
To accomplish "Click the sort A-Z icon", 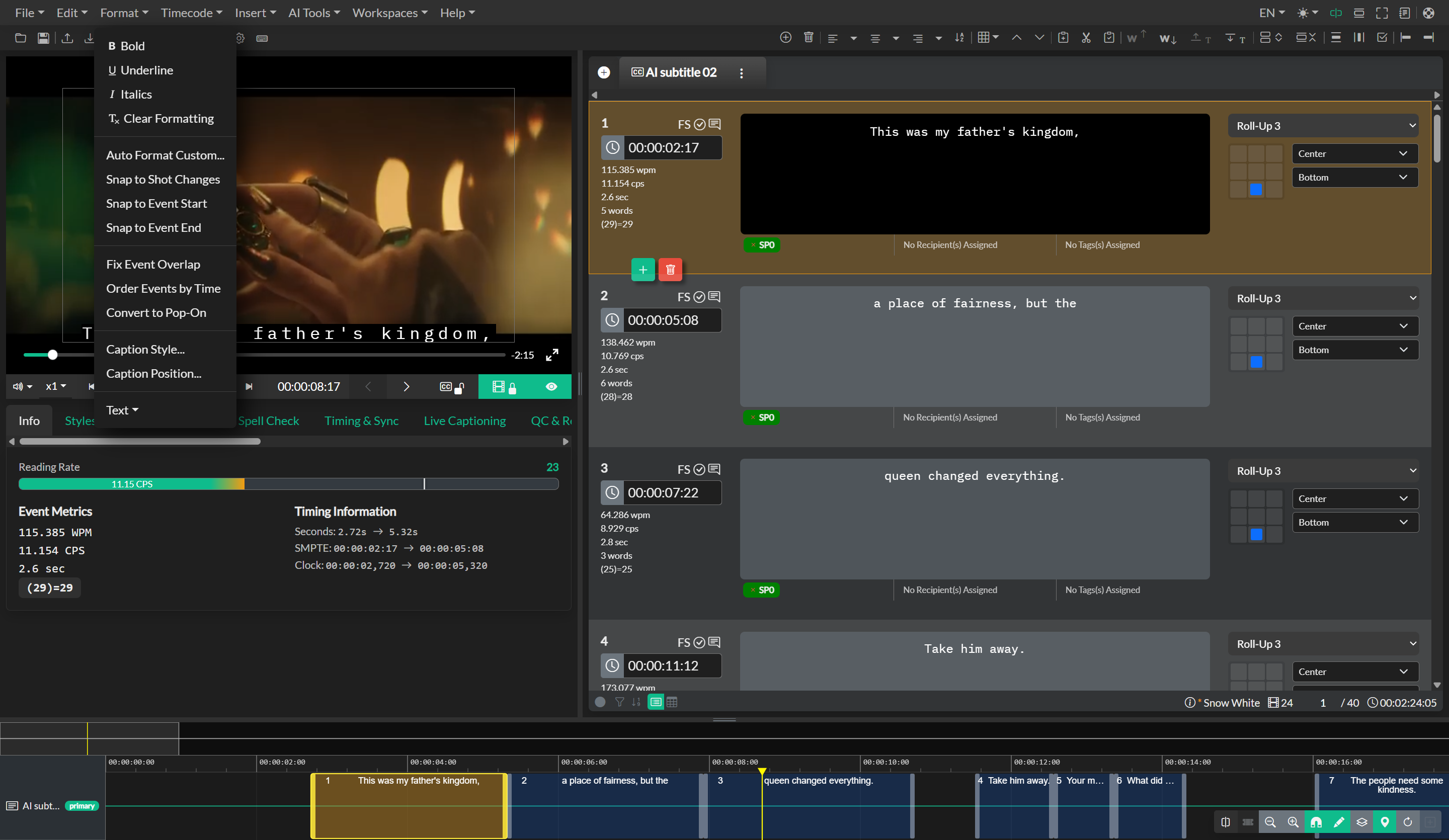I will click(959, 37).
